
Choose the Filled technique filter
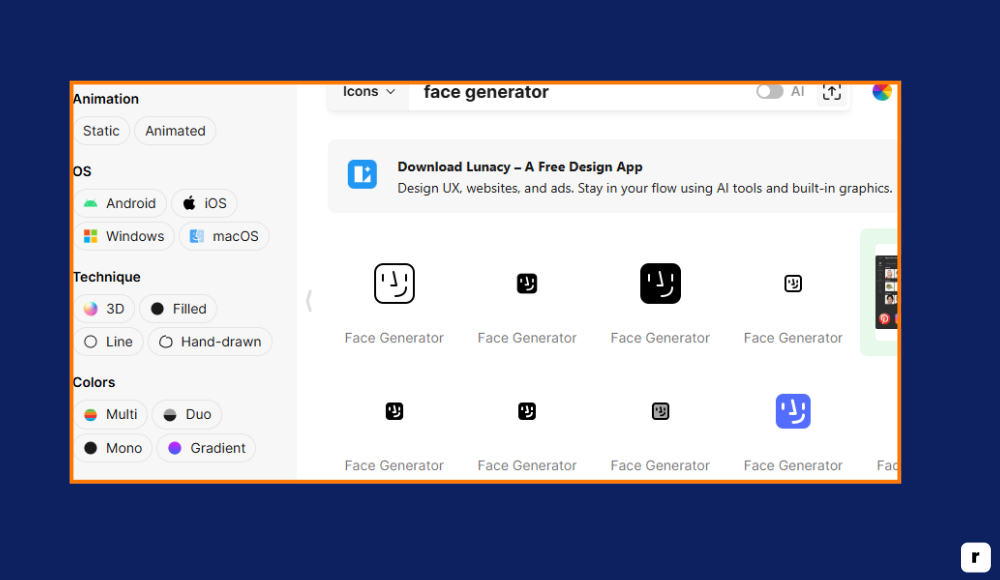tap(178, 309)
